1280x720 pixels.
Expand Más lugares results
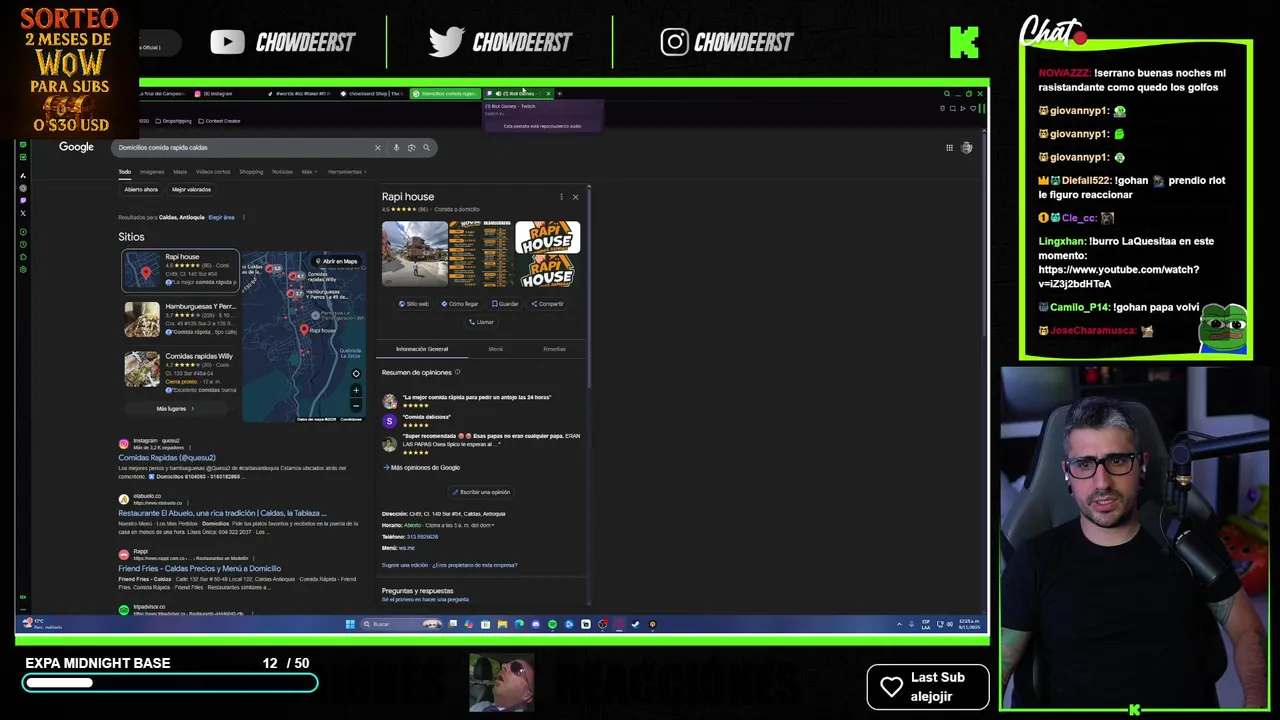[175, 409]
